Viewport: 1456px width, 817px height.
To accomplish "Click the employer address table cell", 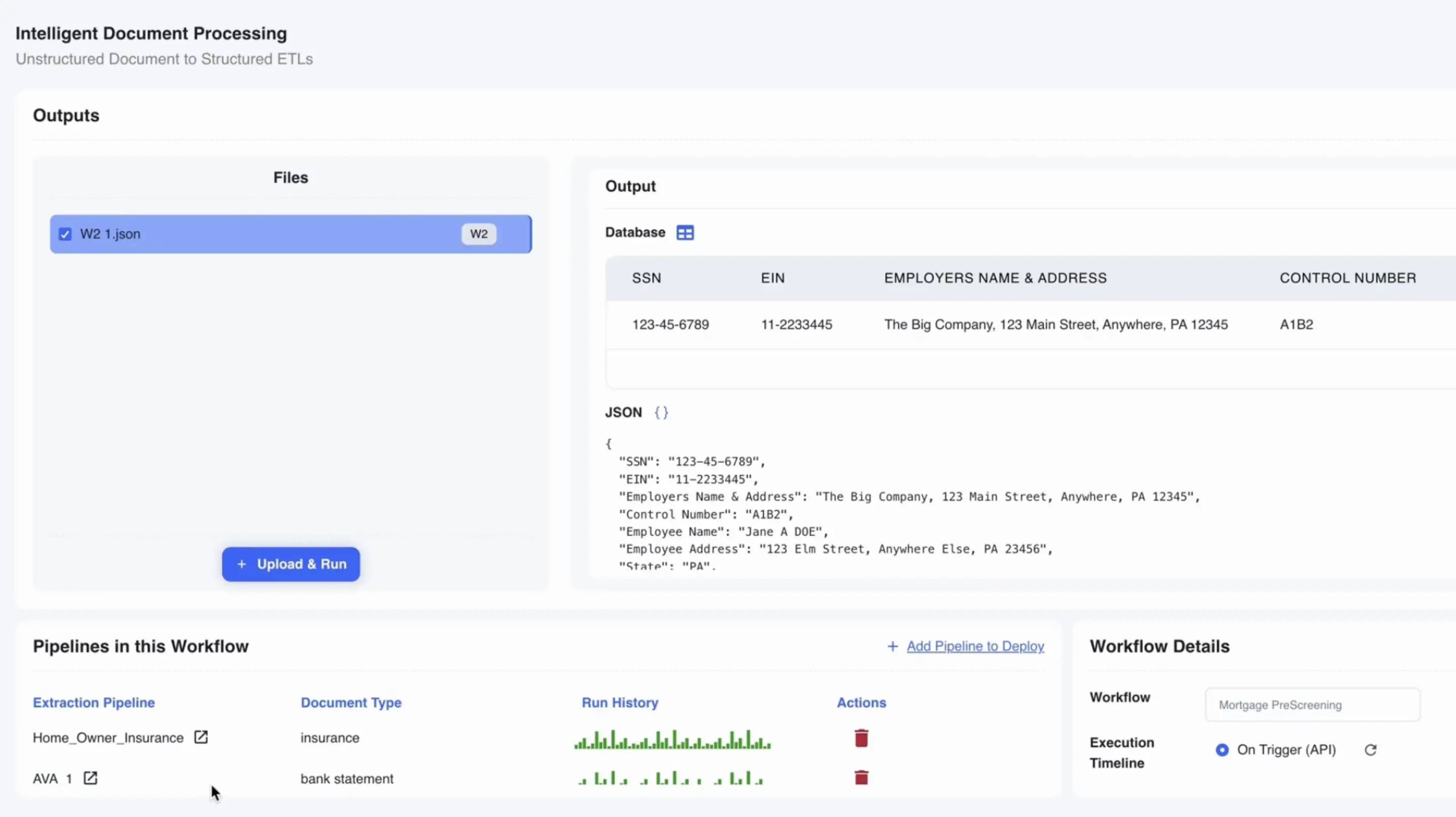I will coord(1056,324).
